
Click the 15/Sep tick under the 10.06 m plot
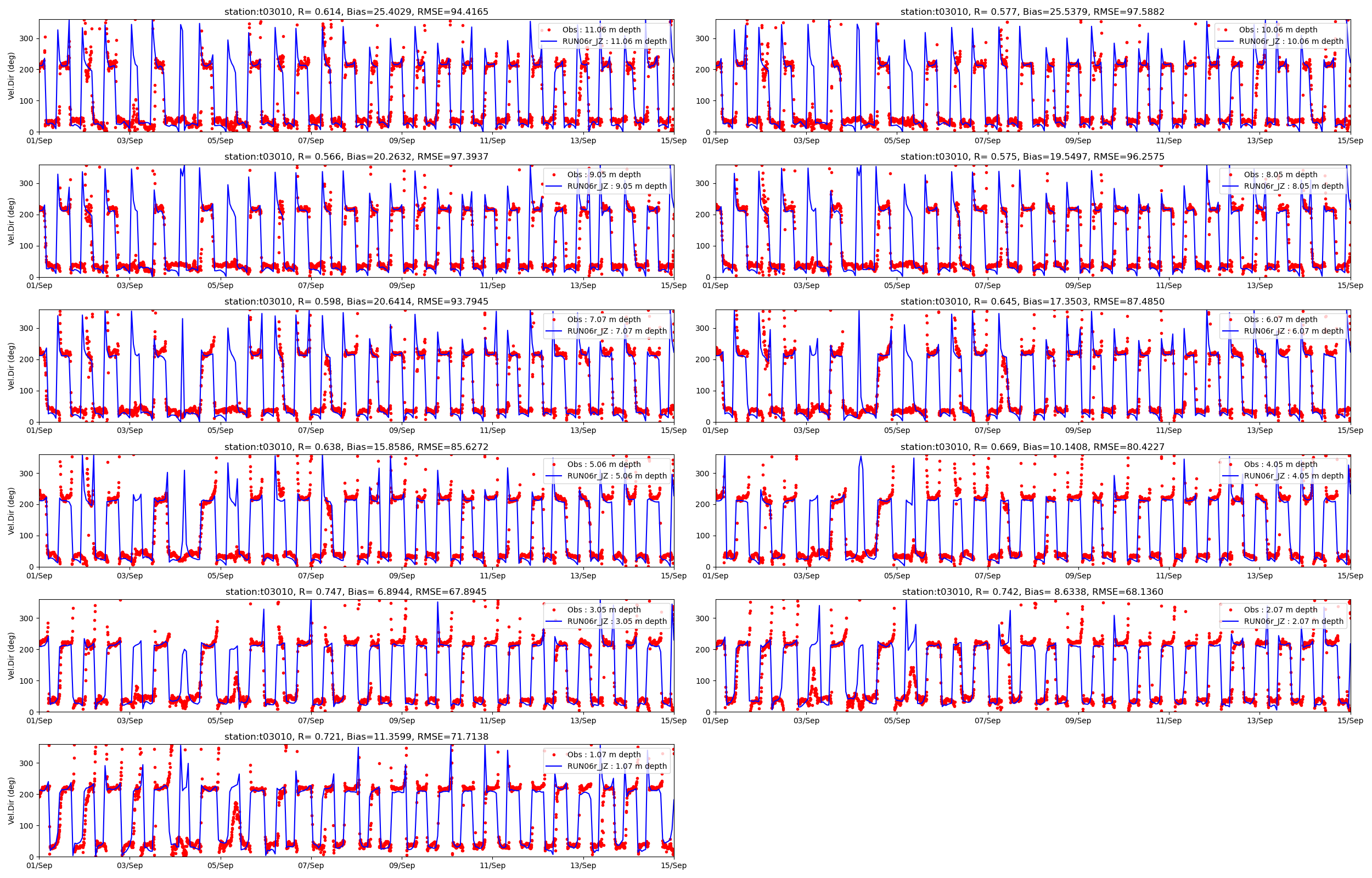tap(1351, 141)
